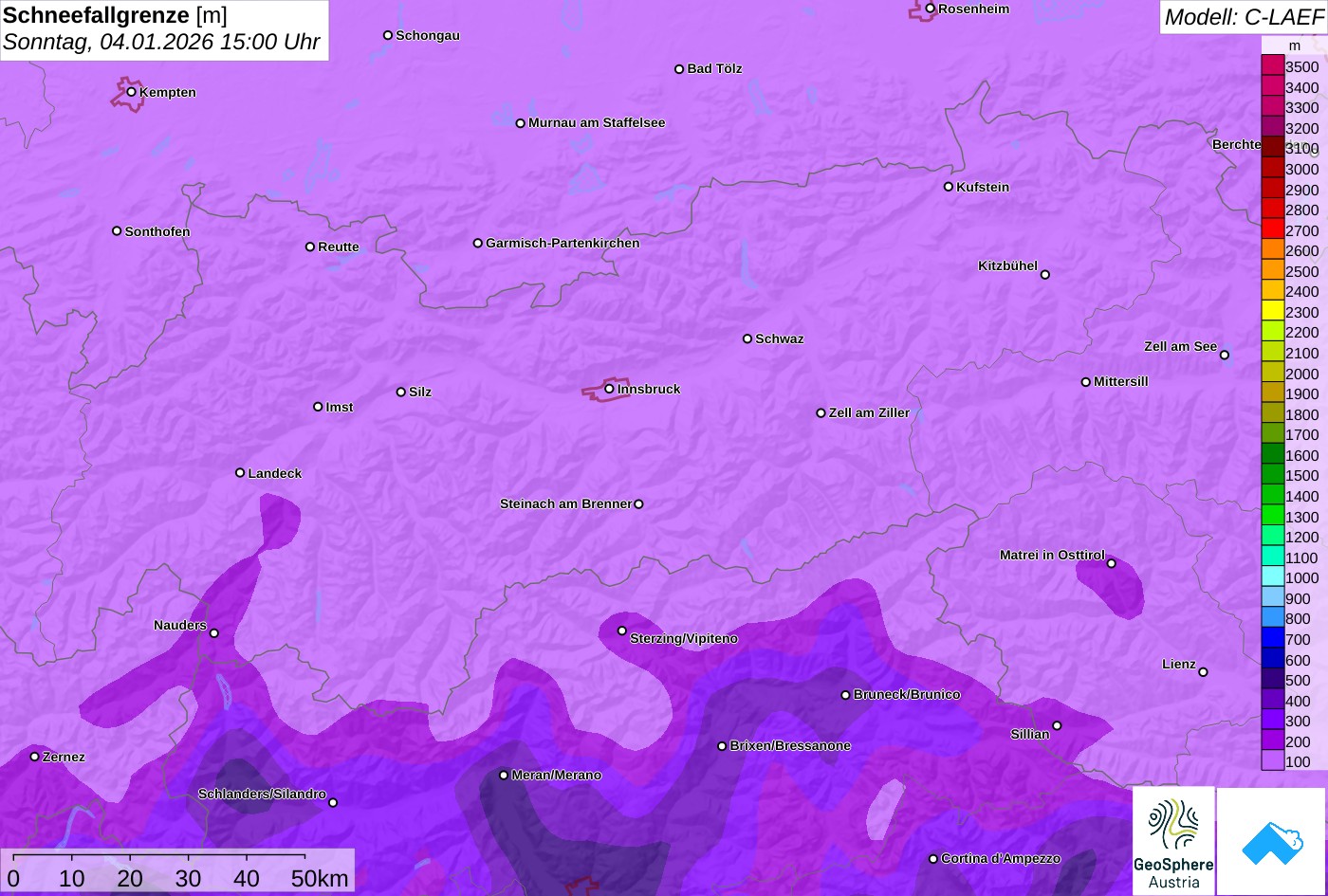Click the 1500 green legend swatch
Viewport: 1328px width, 896px height.
(x=1272, y=474)
